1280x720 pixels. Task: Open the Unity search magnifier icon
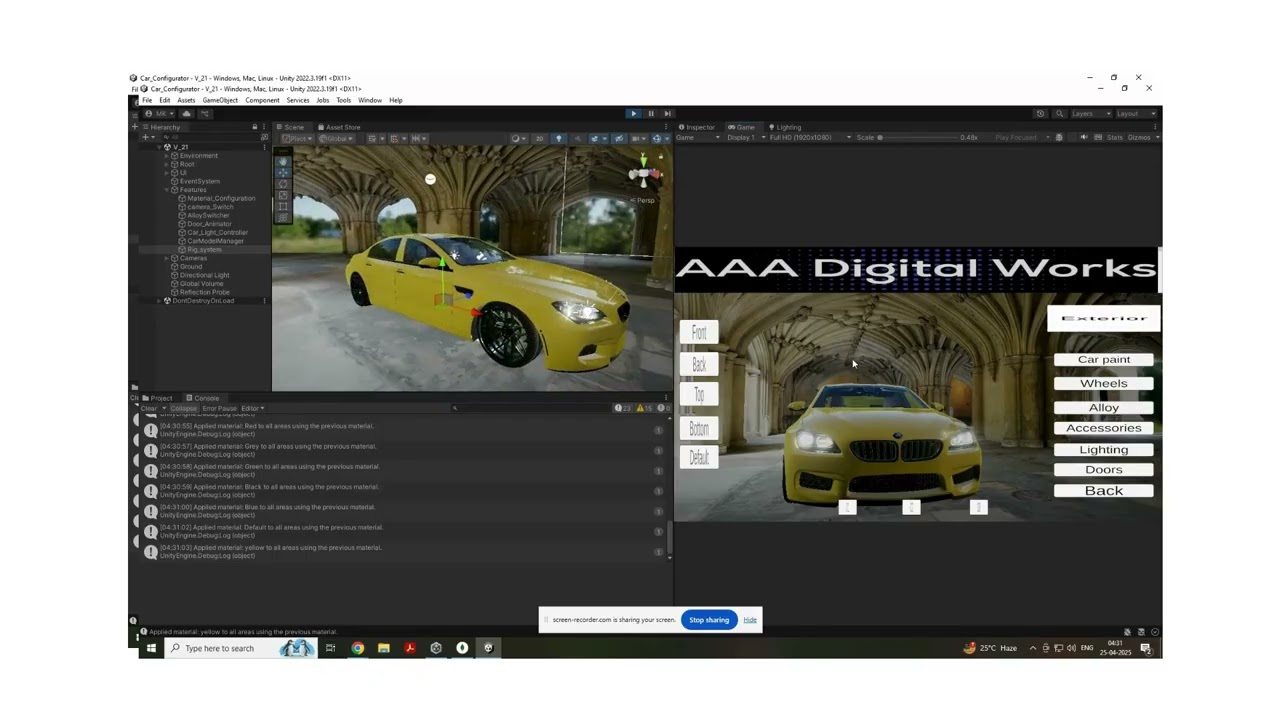point(1059,114)
